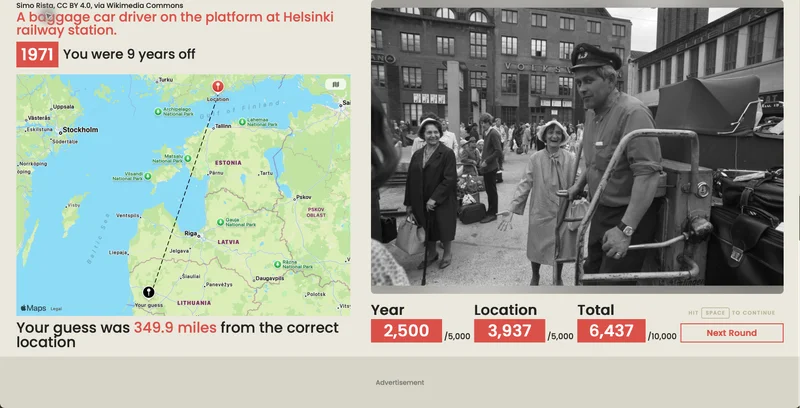
Task: Open the baggage car driver photograph
Action: point(577,146)
